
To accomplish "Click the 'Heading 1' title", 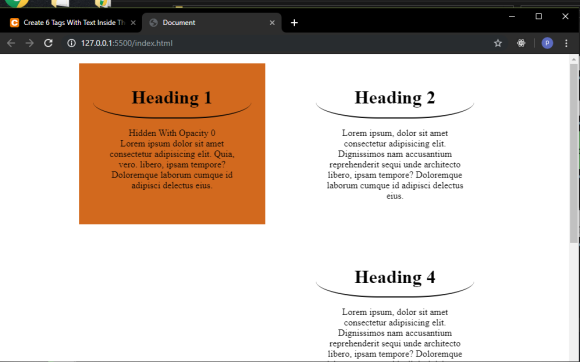I will tap(172, 98).
